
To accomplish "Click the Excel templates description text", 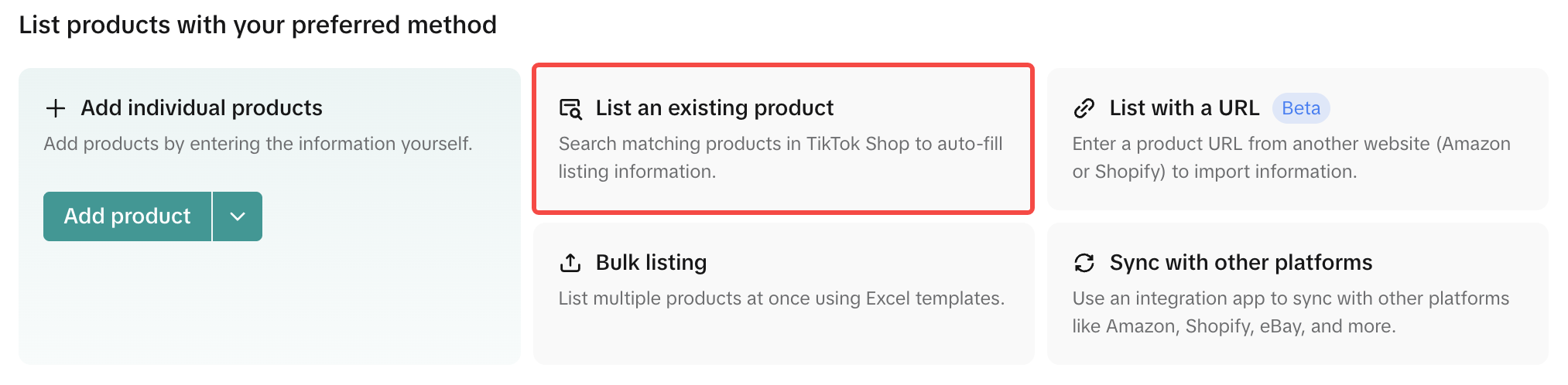I will (781, 298).
